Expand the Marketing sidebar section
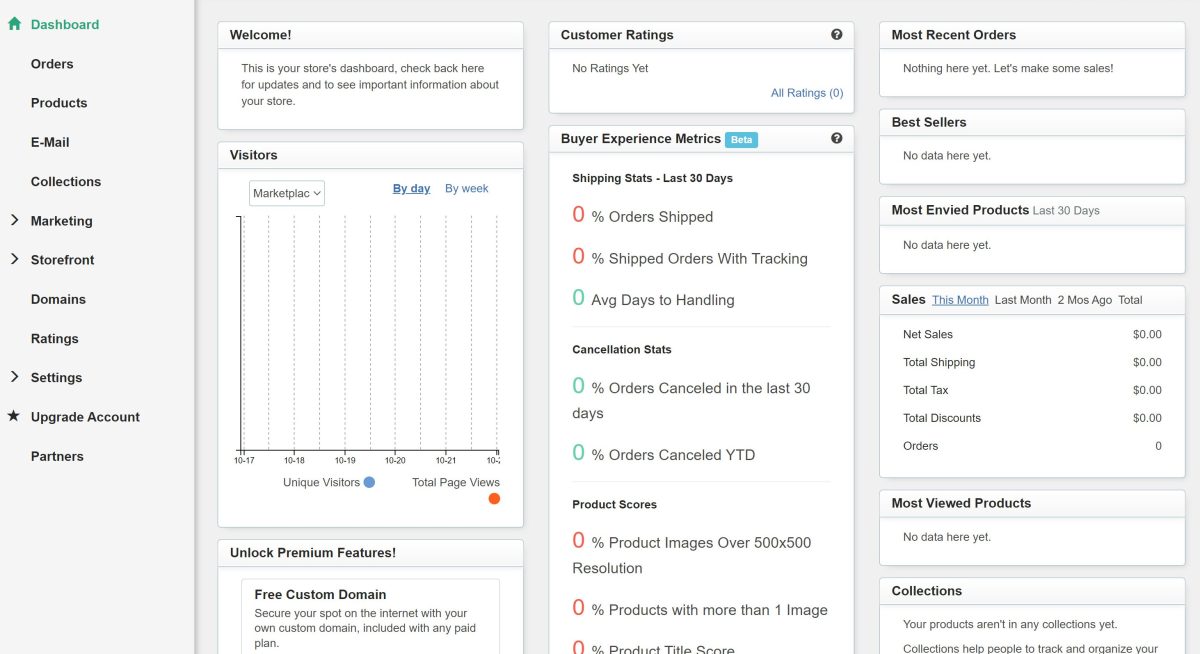The width and height of the screenshot is (1200, 654). (x=14, y=220)
